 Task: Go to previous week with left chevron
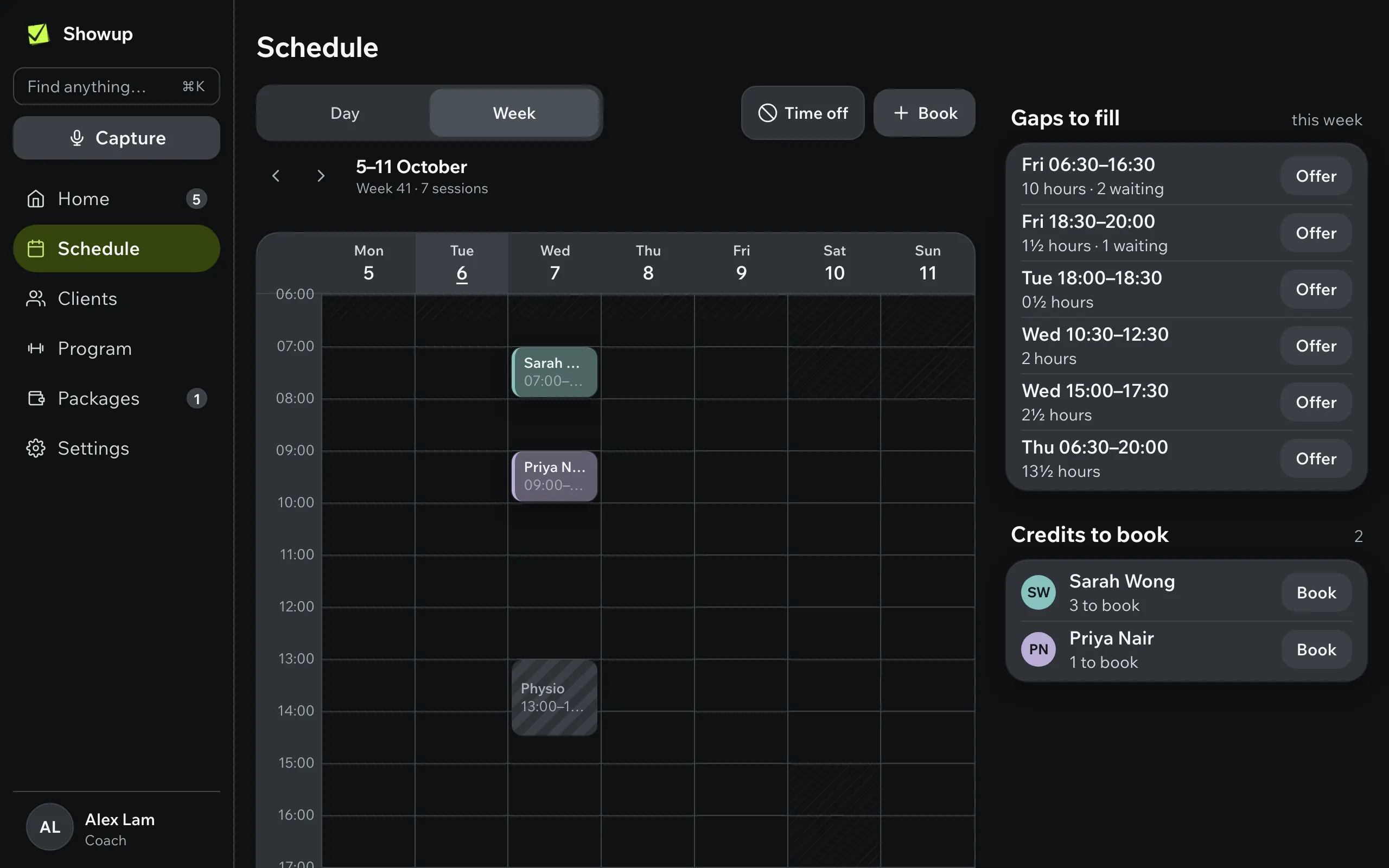point(276,176)
